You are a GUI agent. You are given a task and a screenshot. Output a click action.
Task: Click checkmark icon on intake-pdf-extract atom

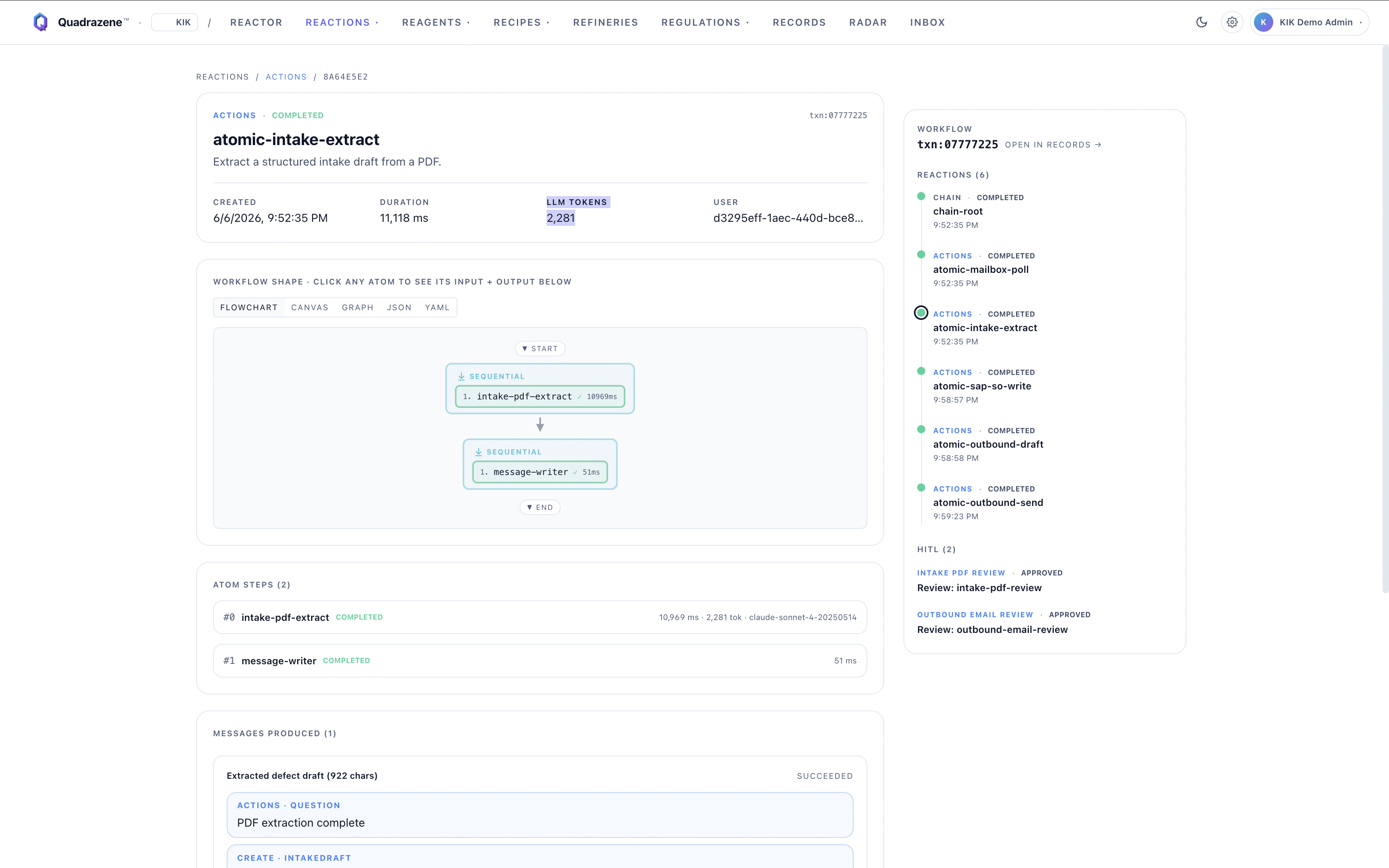pos(579,397)
